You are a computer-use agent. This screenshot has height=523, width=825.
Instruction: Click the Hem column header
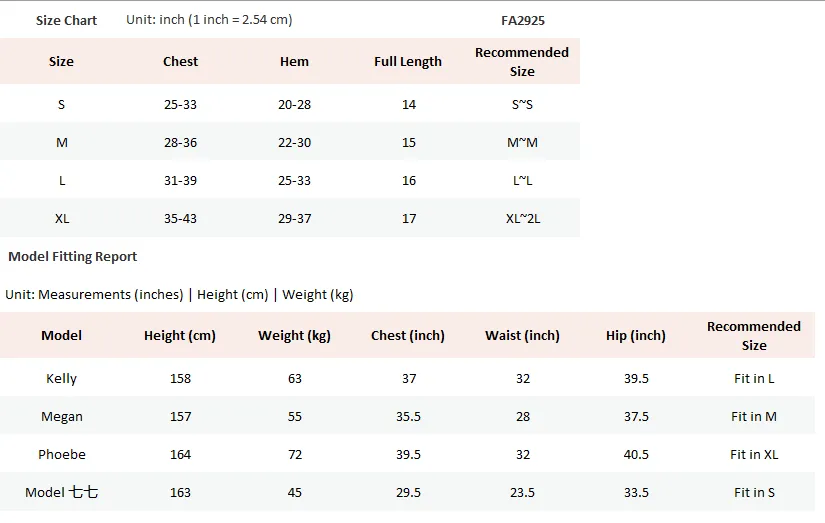(294, 62)
